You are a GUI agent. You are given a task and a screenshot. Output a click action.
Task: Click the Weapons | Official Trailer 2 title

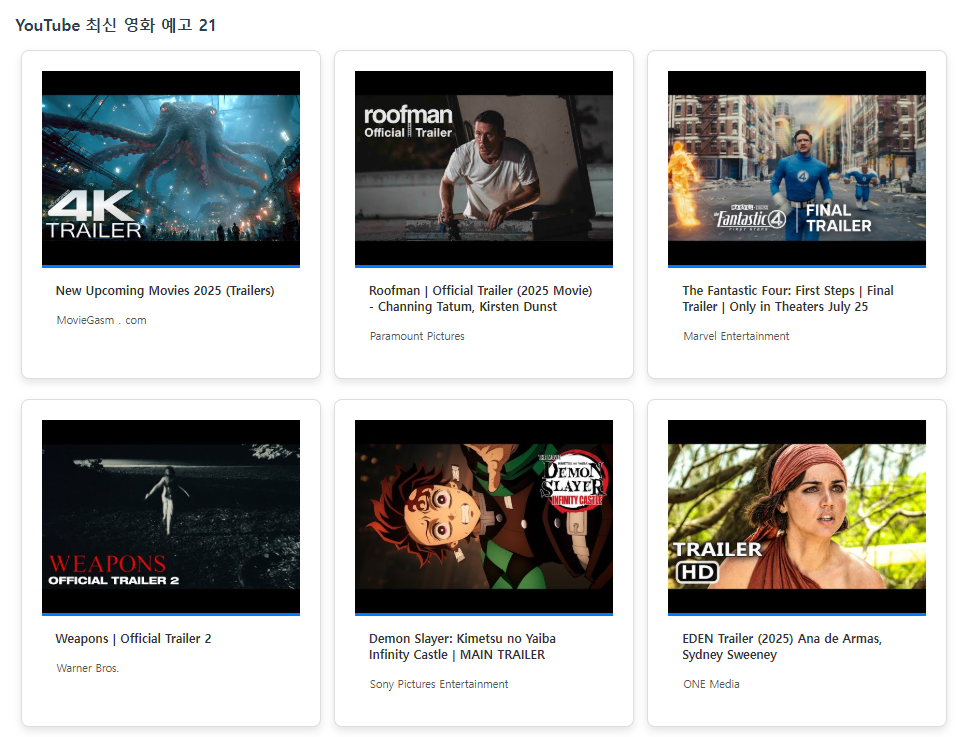[133, 639]
